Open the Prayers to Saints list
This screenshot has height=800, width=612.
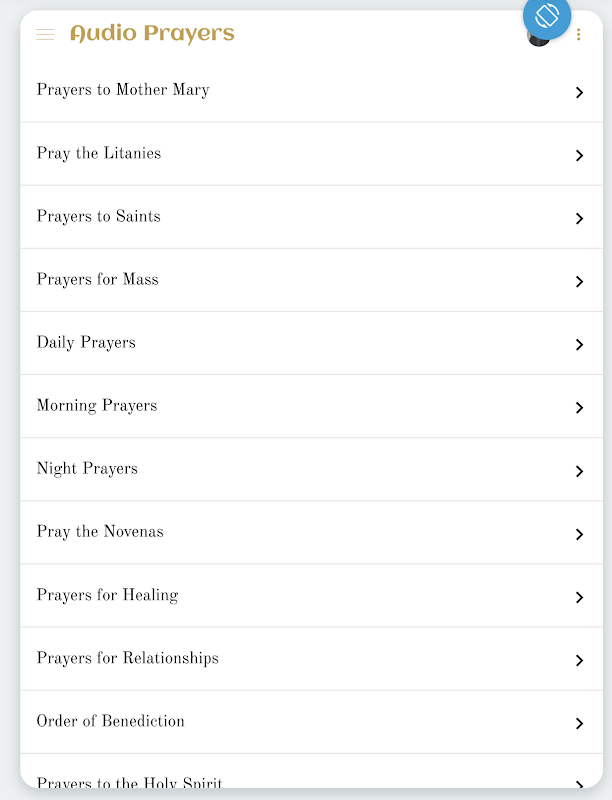tap(312, 217)
